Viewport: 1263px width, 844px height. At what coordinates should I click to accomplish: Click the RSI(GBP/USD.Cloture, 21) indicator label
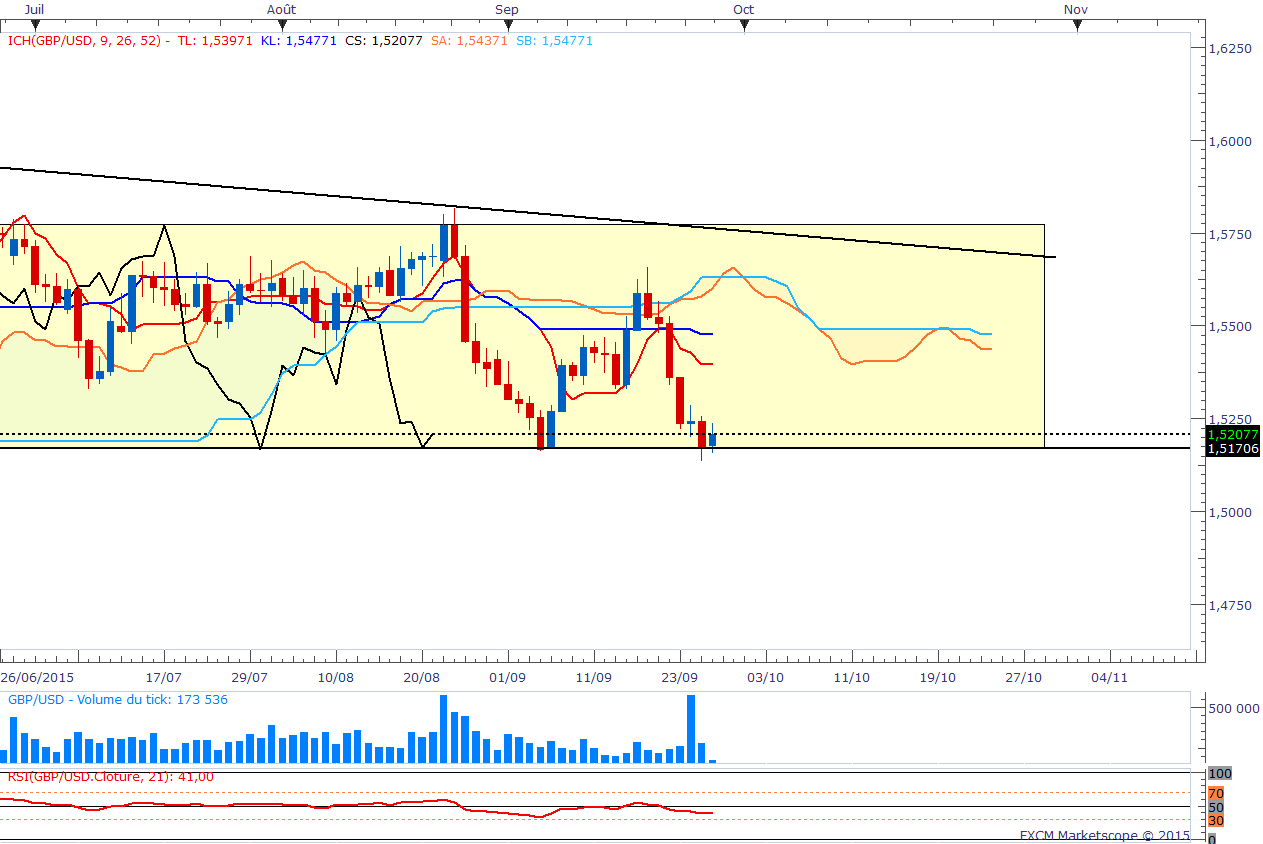tap(110, 777)
